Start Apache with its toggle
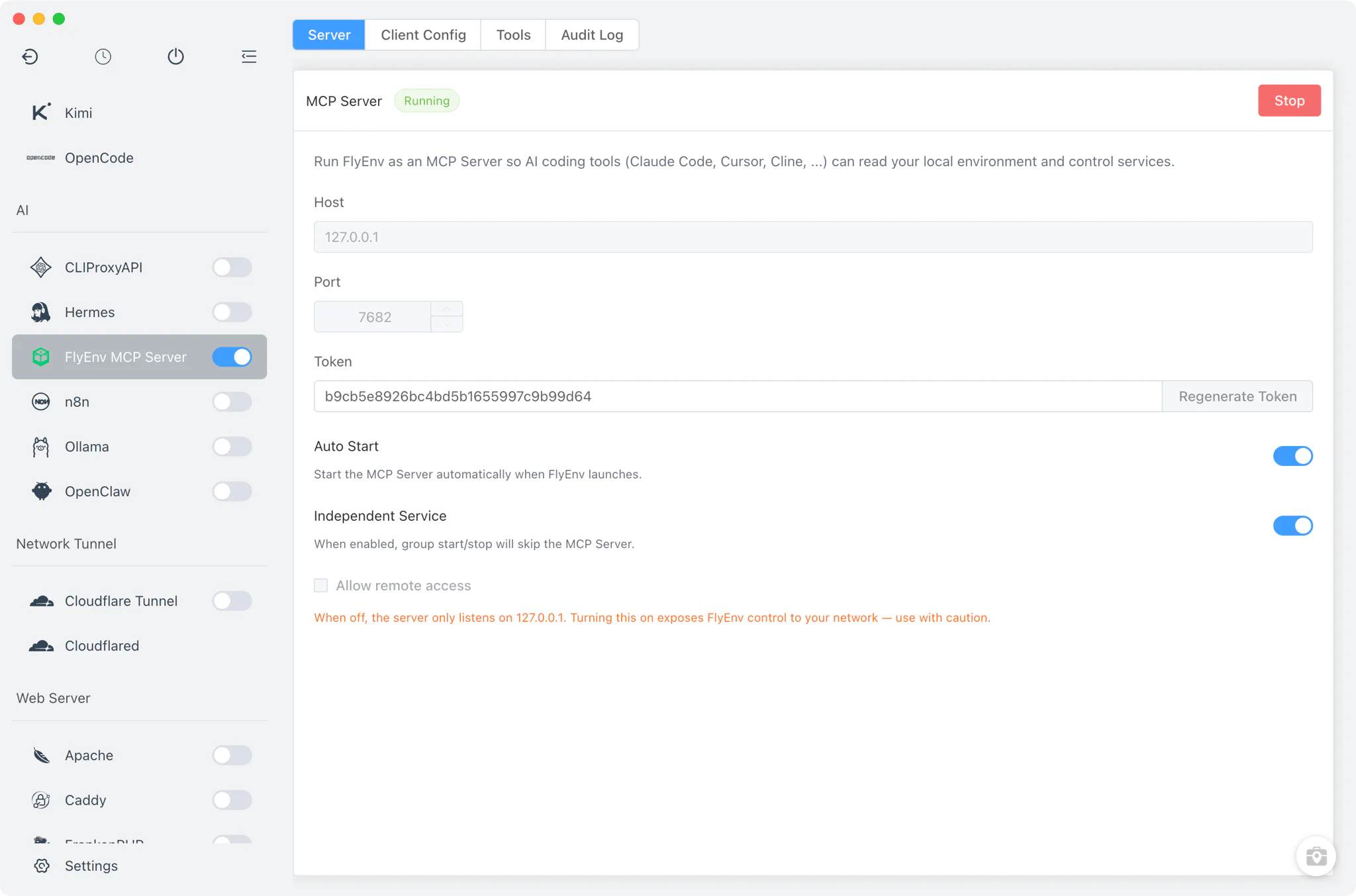This screenshot has height=896, width=1356. (232, 755)
